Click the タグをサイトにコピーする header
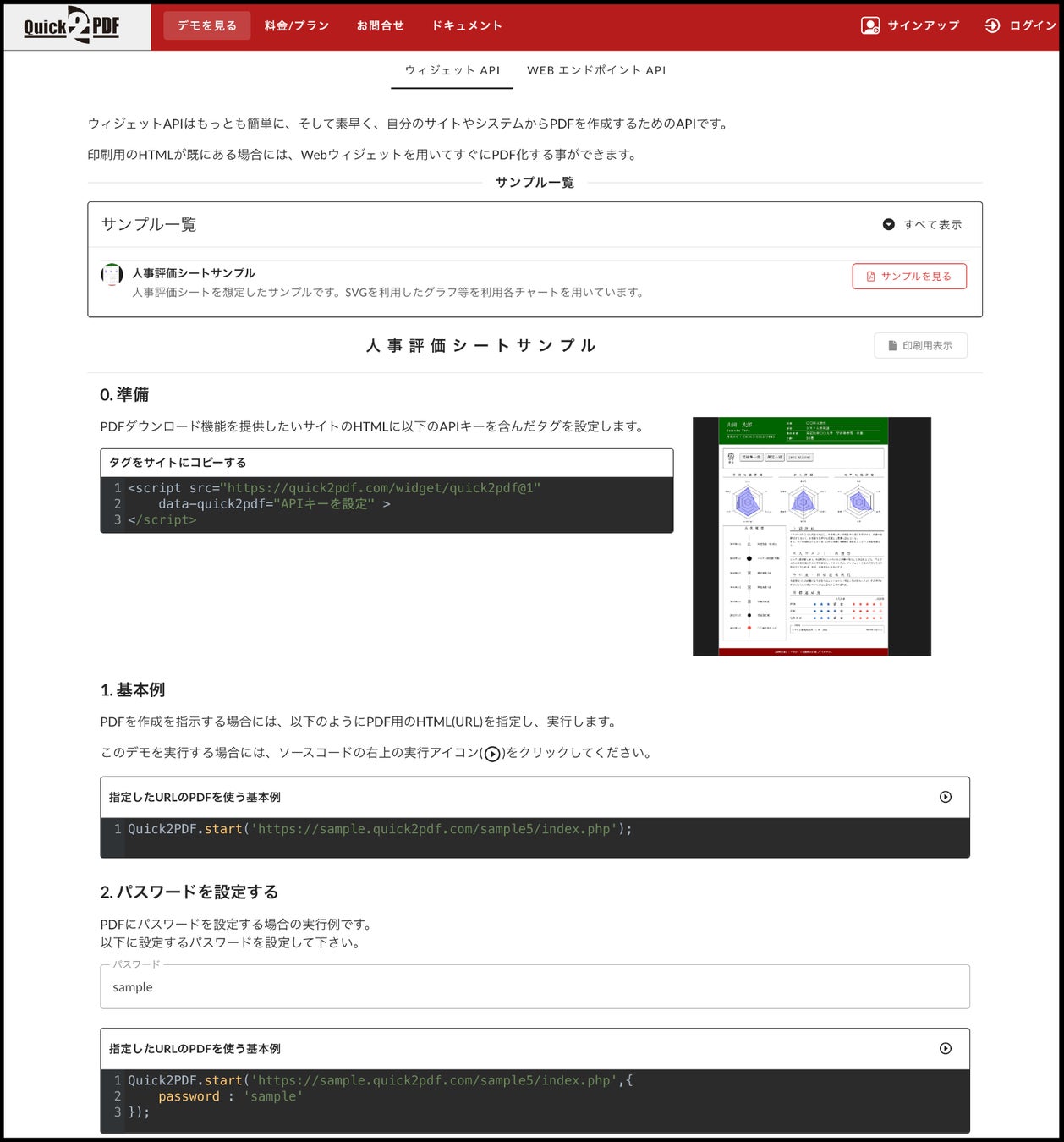1064x1142 pixels. (387, 463)
